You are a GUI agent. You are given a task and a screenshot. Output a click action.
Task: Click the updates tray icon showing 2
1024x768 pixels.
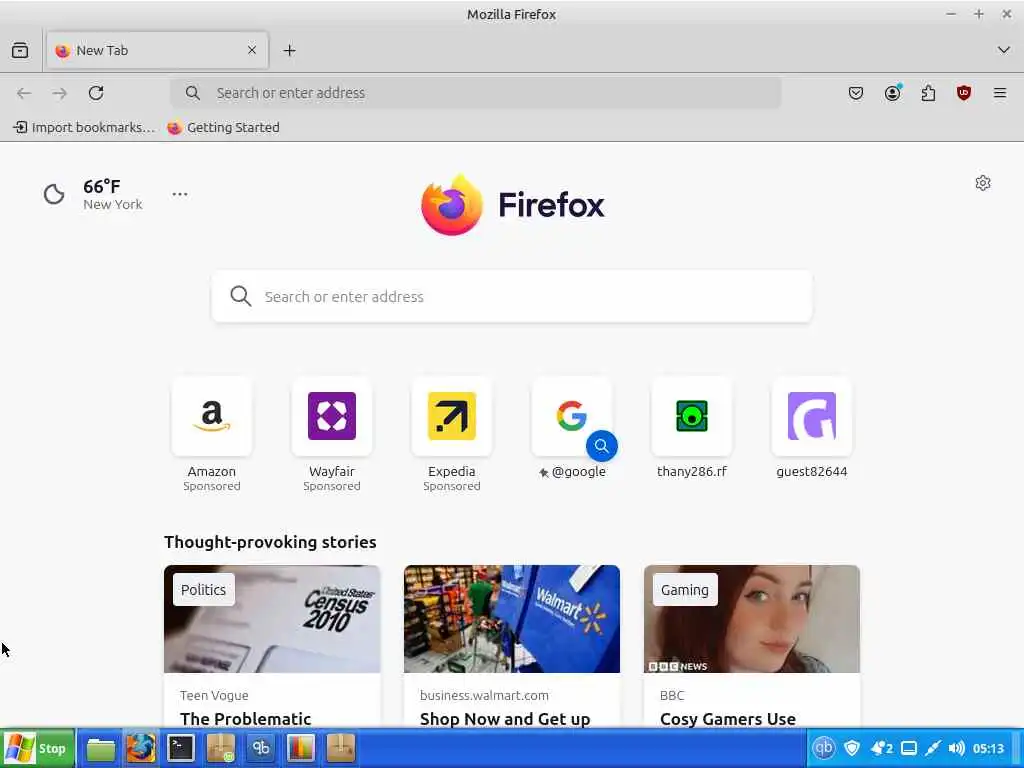881,748
